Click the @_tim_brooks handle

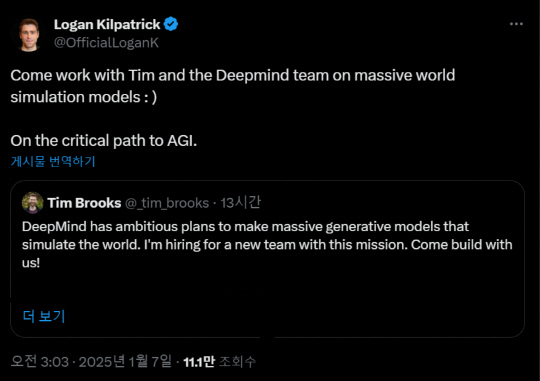(167, 203)
